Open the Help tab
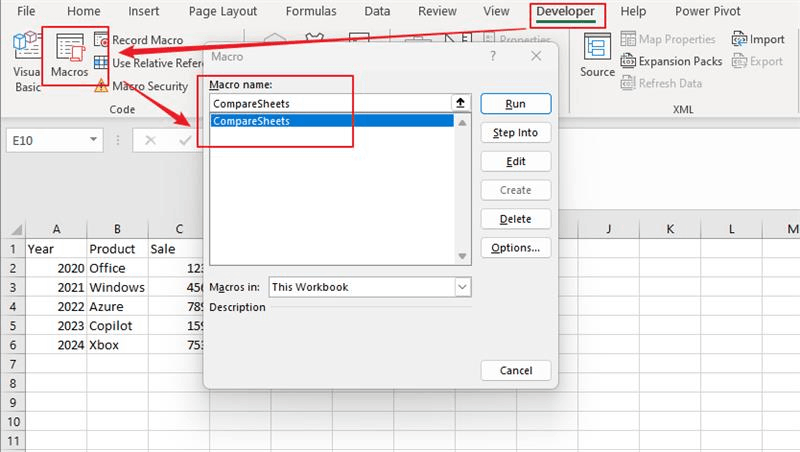 click(633, 11)
